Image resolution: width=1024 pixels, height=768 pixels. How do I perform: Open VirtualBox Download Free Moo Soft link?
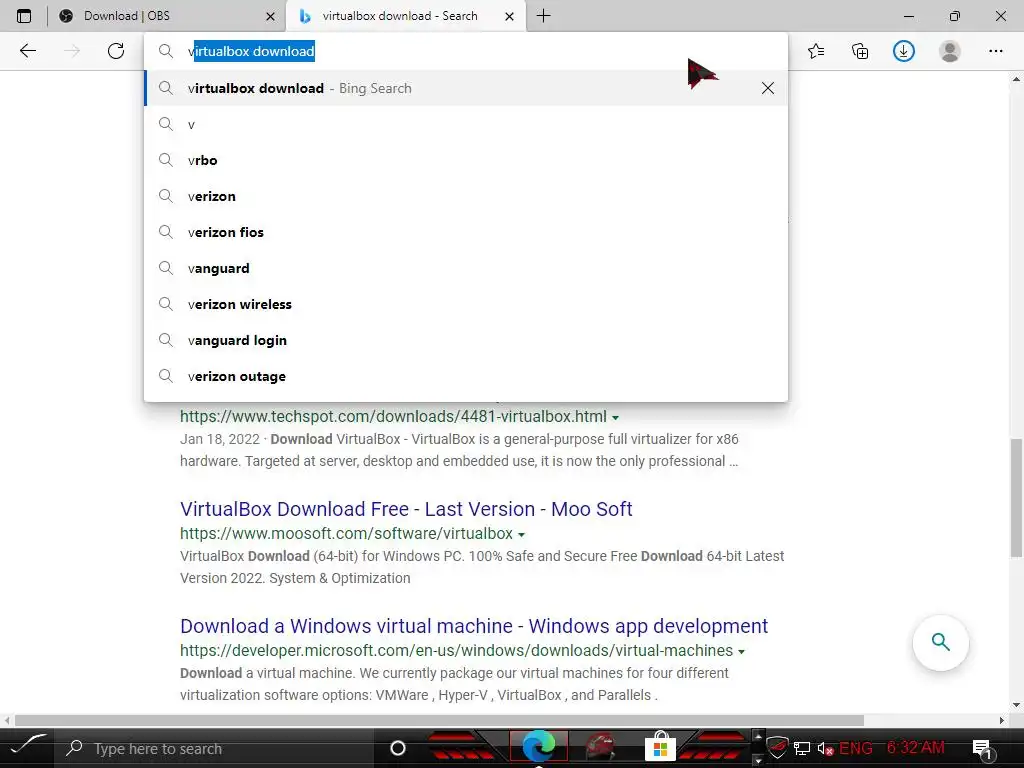406,509
